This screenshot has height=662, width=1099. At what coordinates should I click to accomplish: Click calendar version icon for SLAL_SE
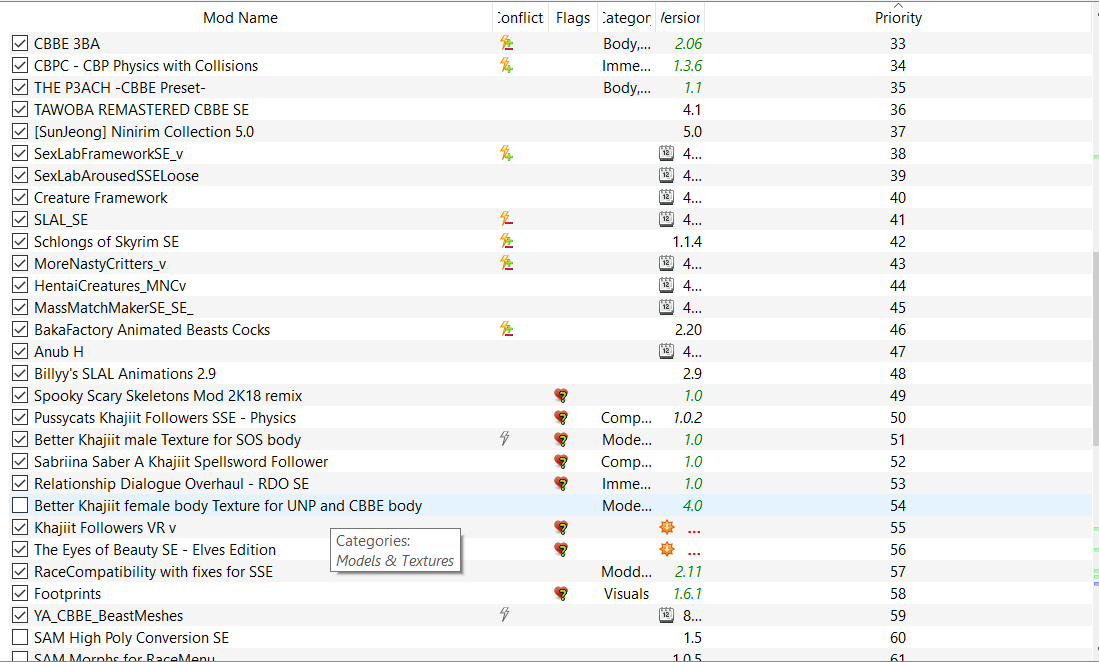pos(667,219)
